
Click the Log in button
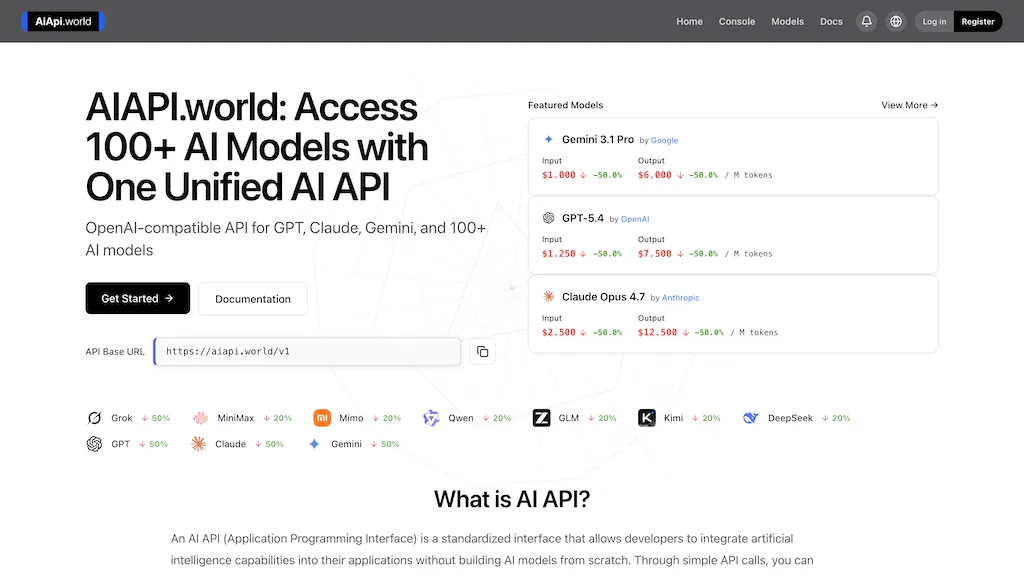(x=934, y=22)
